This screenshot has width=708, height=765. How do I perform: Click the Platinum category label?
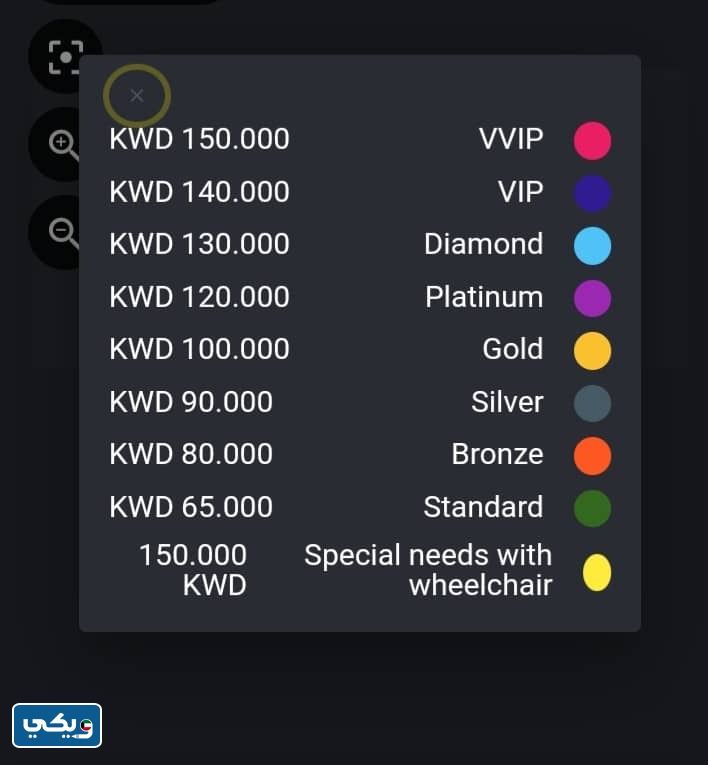(484, 297)
